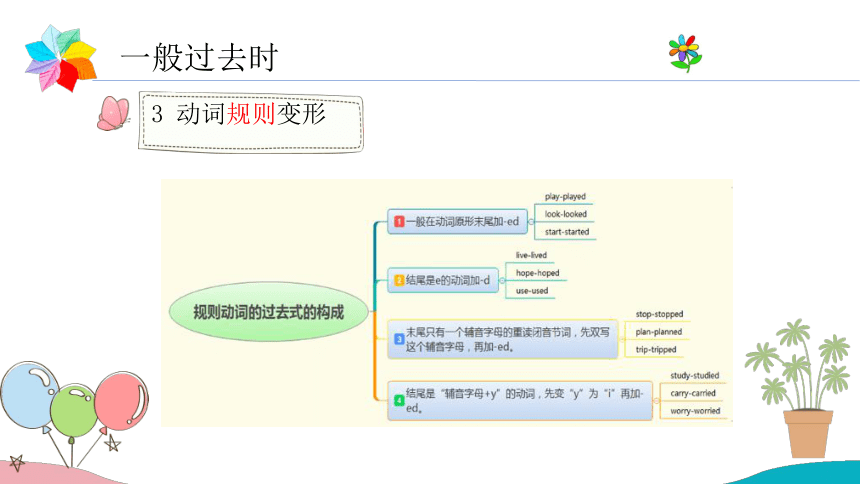The height and width of the screenshot is (484, 860).
Task: Click the slide title "一般过去时"
Action: point(200,57)
